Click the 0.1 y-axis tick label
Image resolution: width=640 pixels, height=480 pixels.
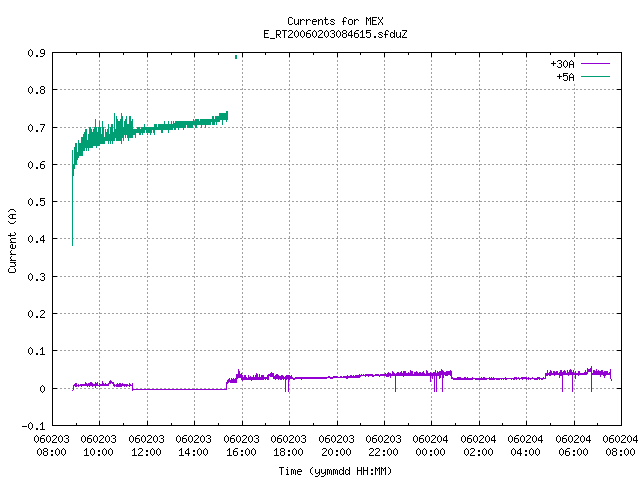point(36,351)
